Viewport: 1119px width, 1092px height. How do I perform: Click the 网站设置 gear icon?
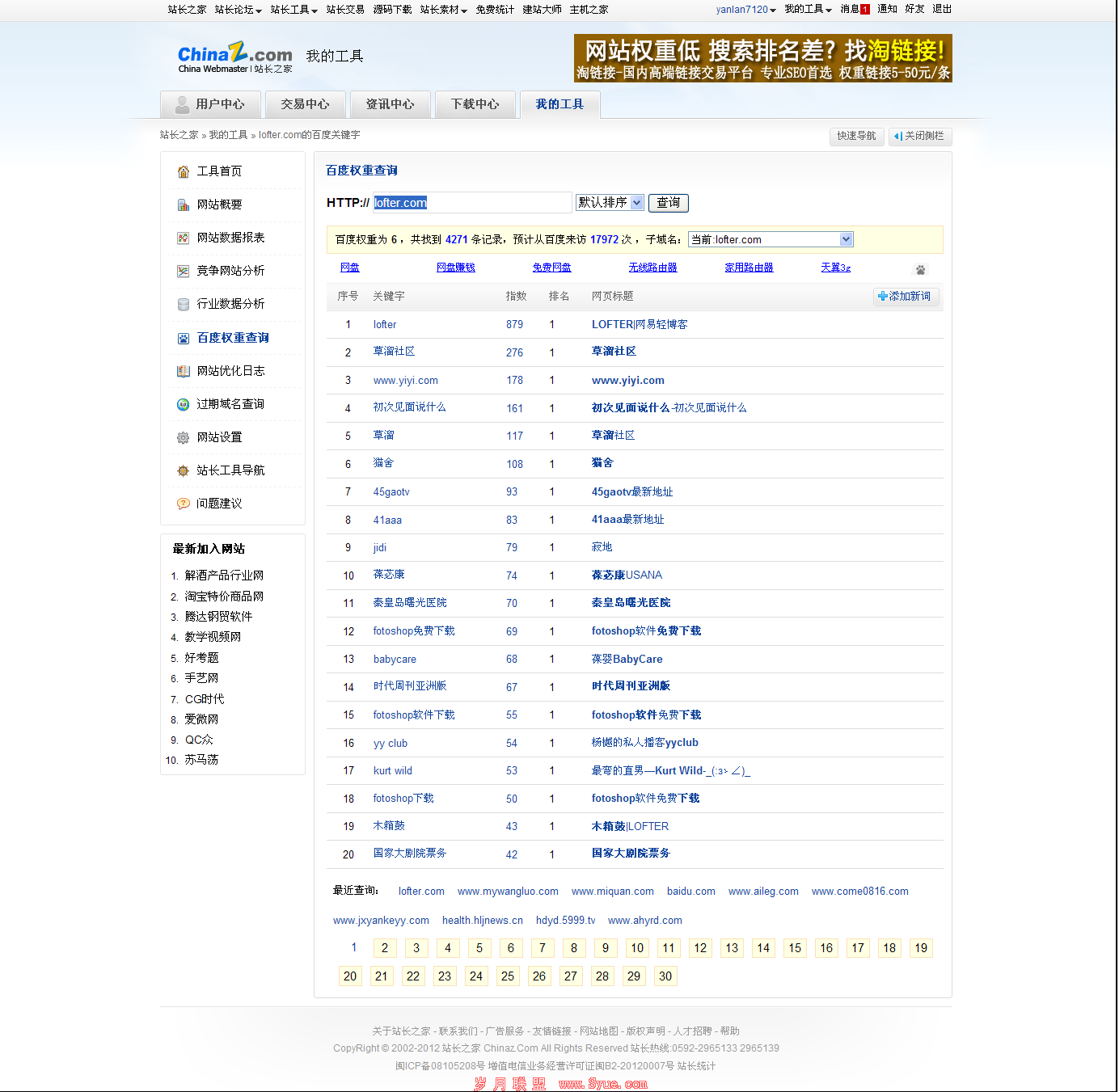(184, 438)
